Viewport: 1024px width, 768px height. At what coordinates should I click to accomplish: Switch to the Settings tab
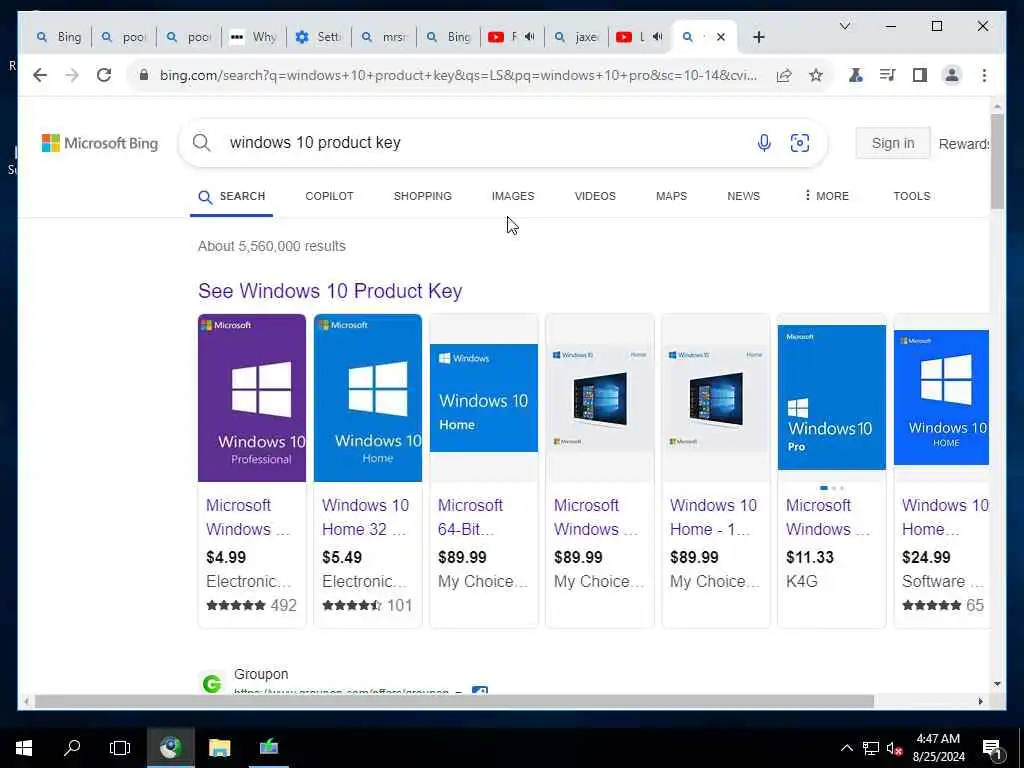pos(319,37)
